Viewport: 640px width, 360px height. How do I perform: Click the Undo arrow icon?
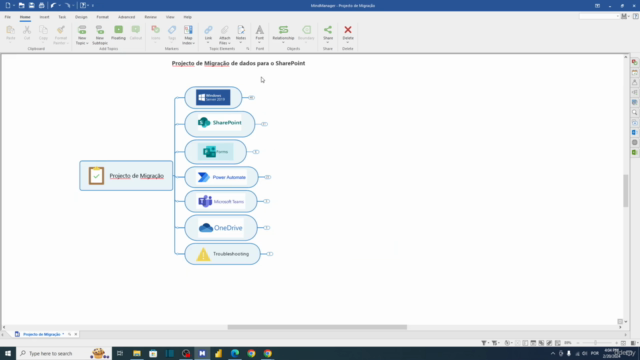[x=53, y=6]
